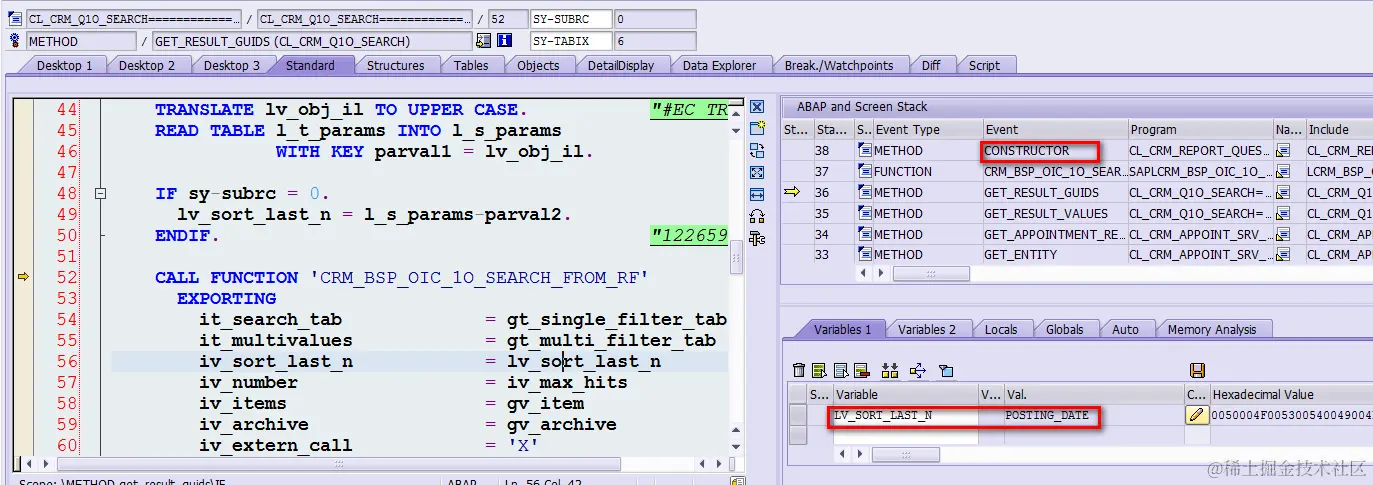Screen dimensions: 1373x485
Task: Switch to the Diff tab
Action: point(931,65)
